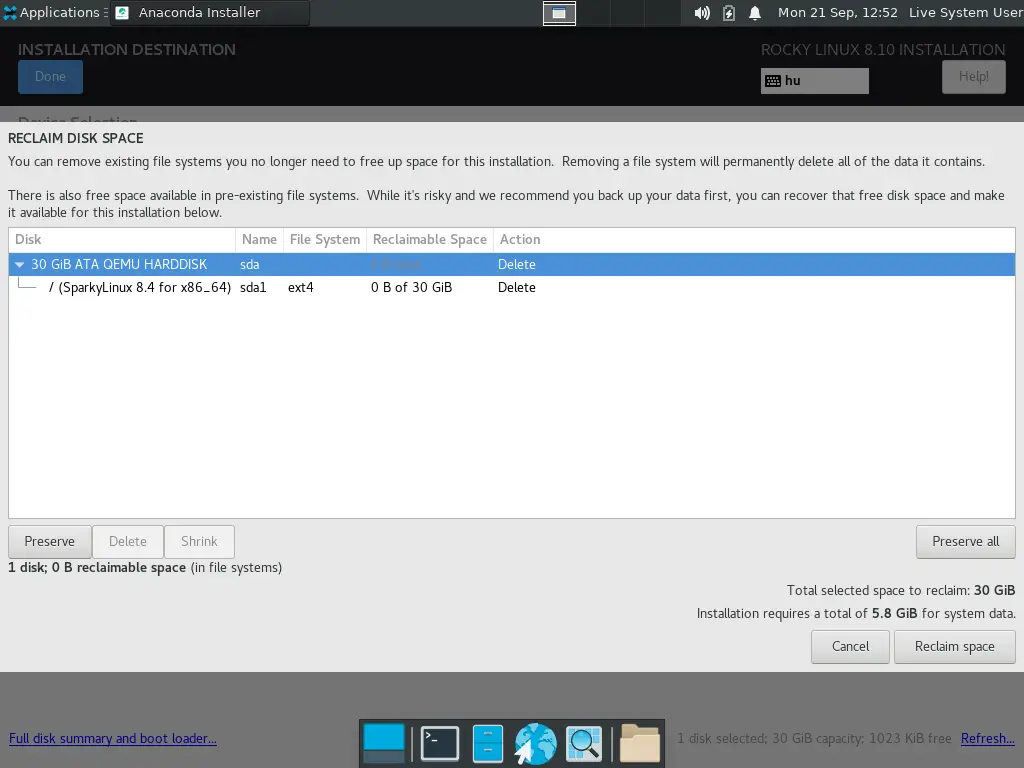The image size is (1024, 768).
Task: Open the application finder magnifier icon
Action: [x=584, y=743]
